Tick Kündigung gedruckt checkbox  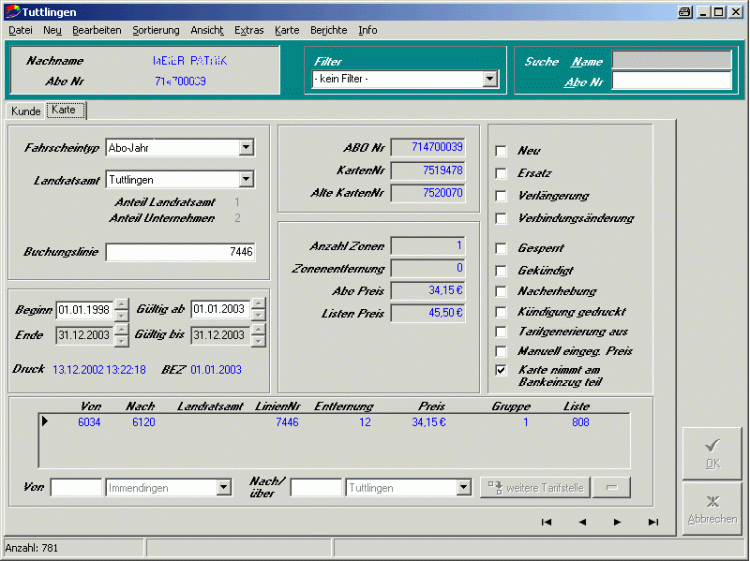click(x=501, y=312)
